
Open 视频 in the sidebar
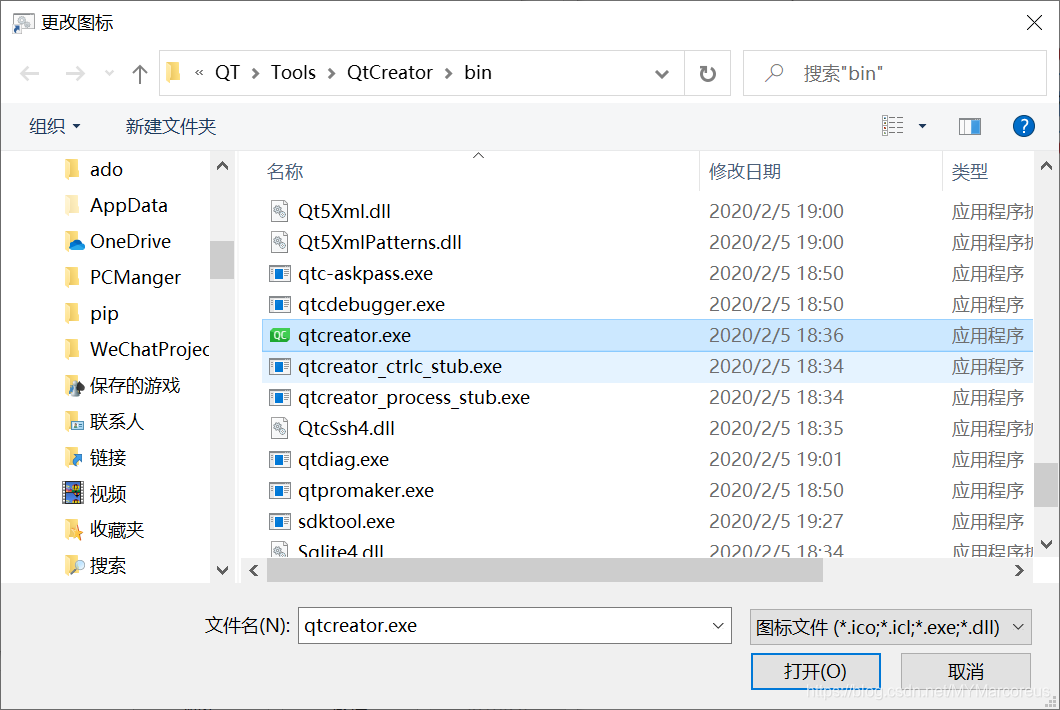tap(95, 494)
